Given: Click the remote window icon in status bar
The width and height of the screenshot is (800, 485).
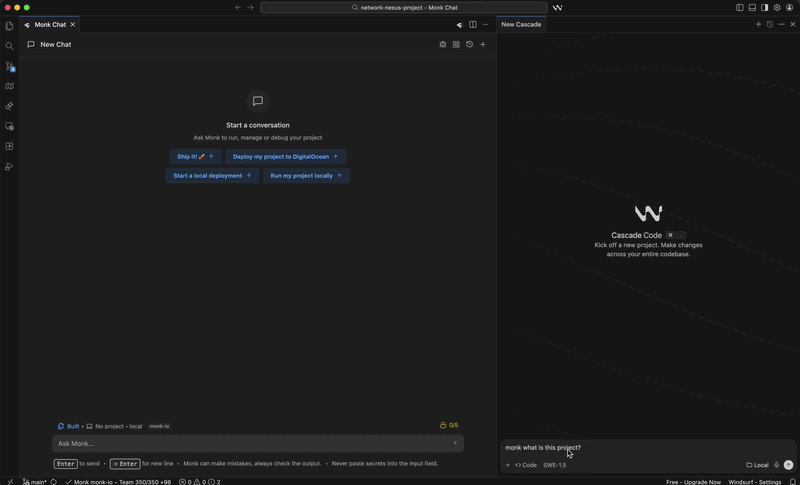Looking at the screenshot, I should pyautogui.click(x=10, y=482).
